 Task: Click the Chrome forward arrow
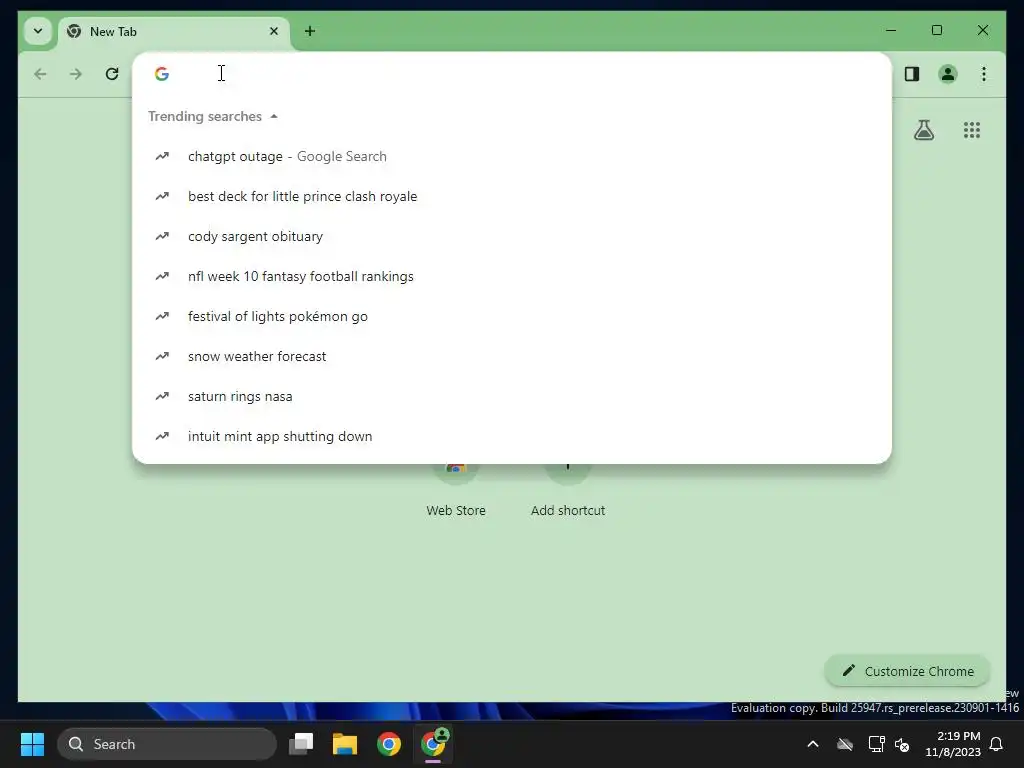tap(76, 74)
